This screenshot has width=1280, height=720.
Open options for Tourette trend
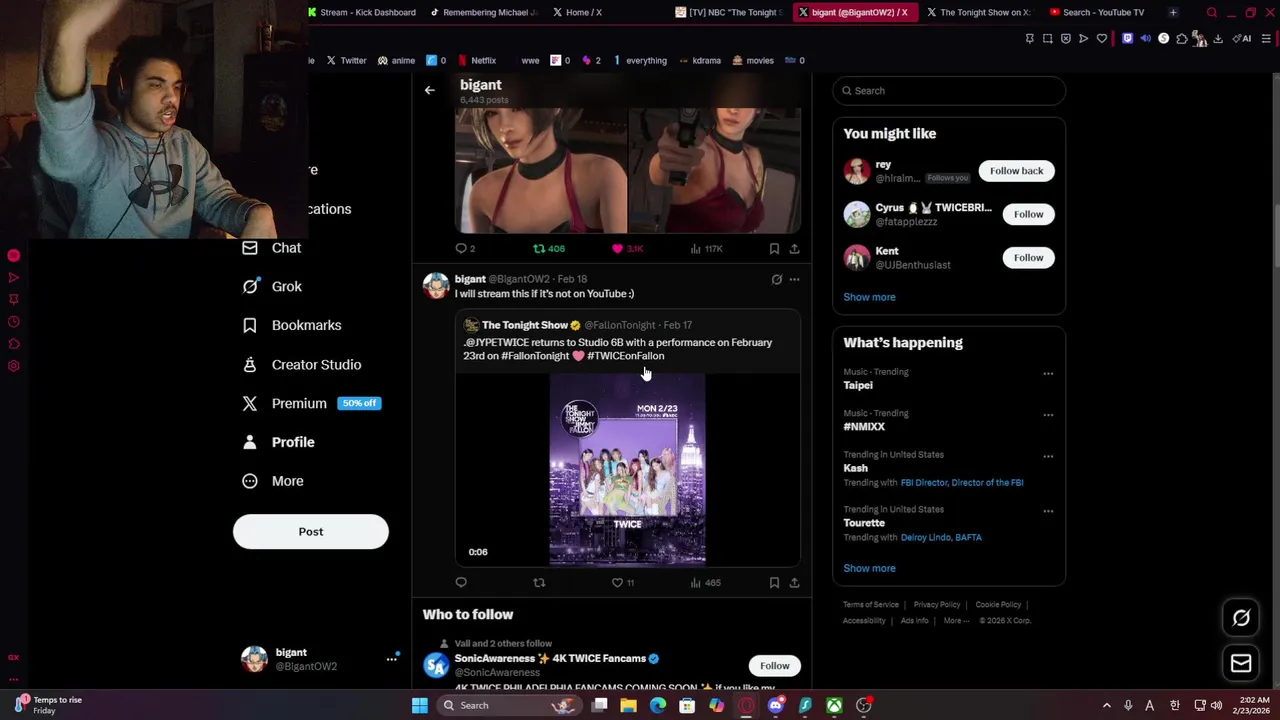click(1048, 511)
